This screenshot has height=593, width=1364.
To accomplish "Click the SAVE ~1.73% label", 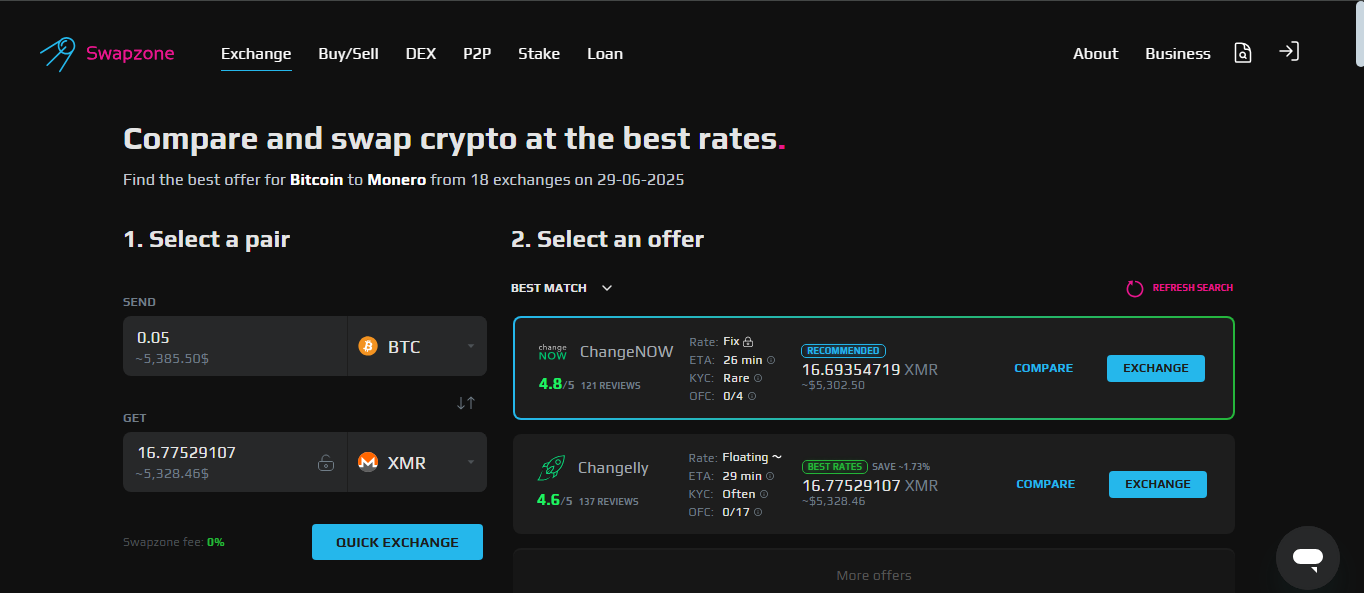I will pos(901,467).
